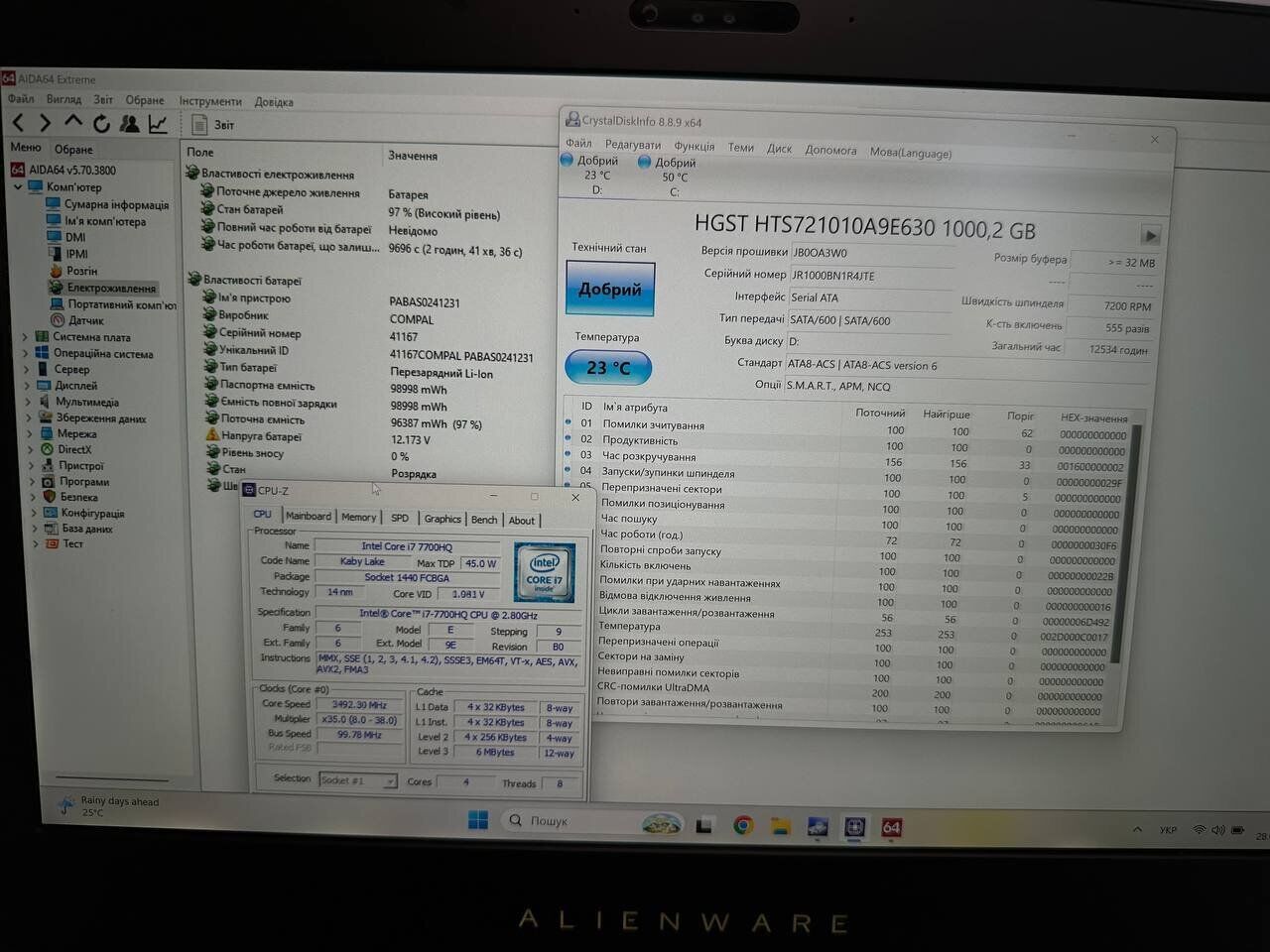The image size is (1270, 952).
Task: Click the users icon in AIDA64 toolbar
Action: click(x=130, y=124)
